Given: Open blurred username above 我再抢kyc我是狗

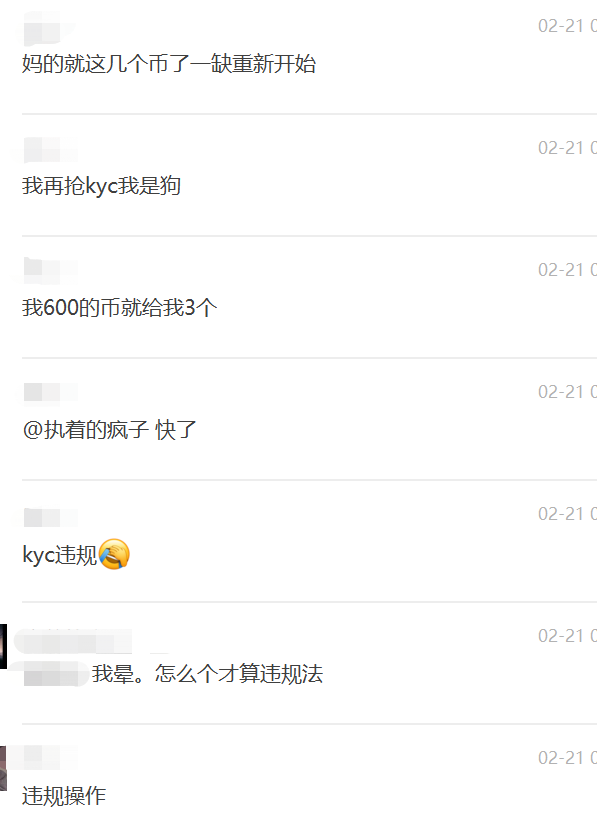Looking at the screenshot, I should tap(50, 150).
